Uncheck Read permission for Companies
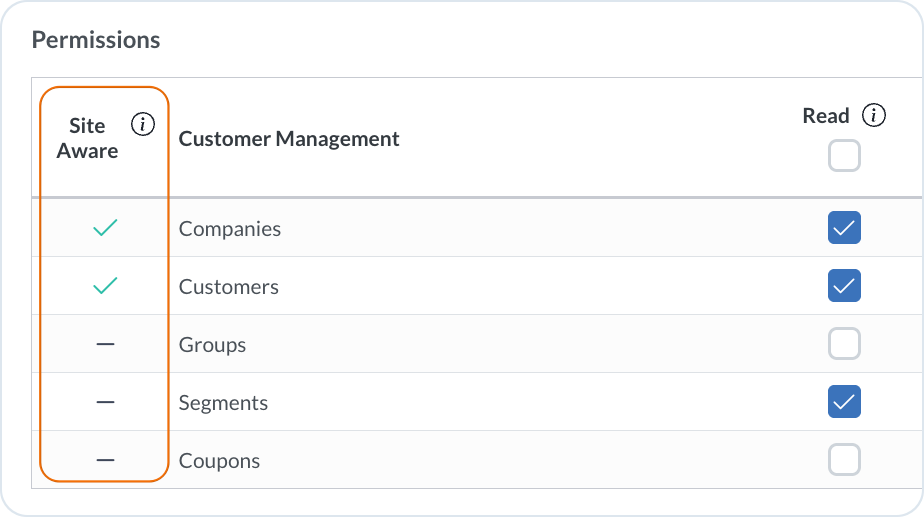The height and width of the screenshot is (517, 924). (844, 228)
